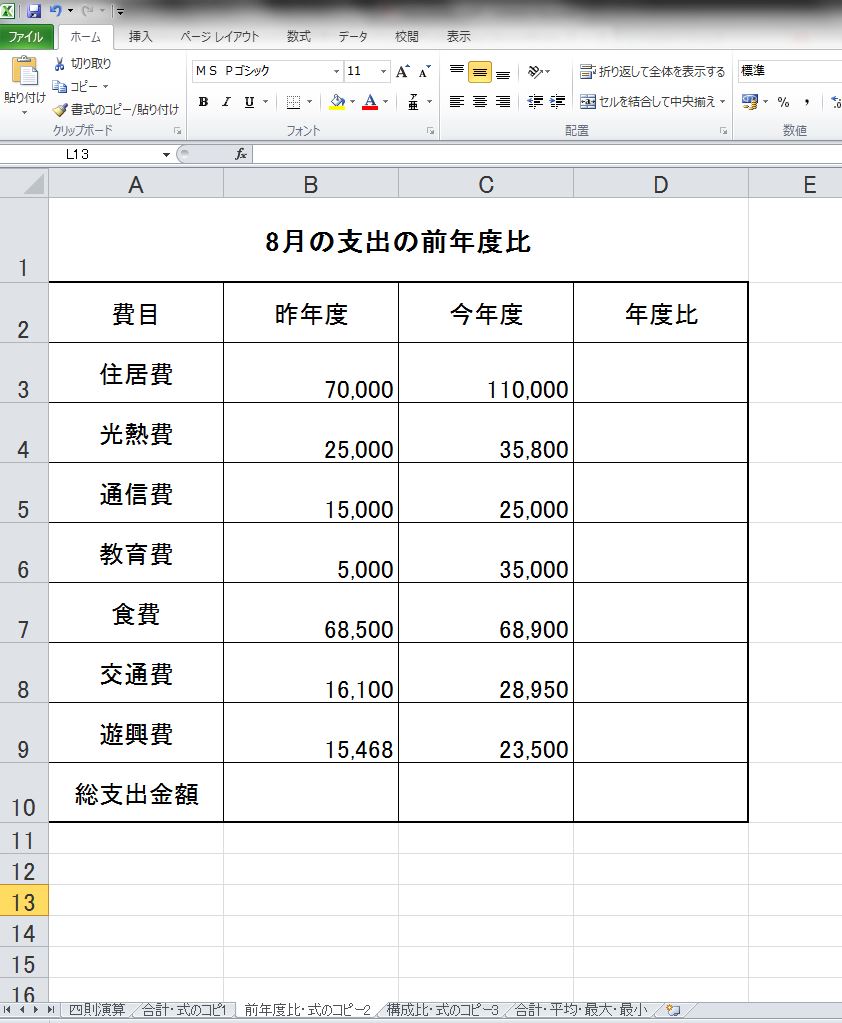Image resolution: width=842 pixels, height=1023 pixels.
Task: Click the Cut (切り取り) scissors icon
Action: (60, 64)
